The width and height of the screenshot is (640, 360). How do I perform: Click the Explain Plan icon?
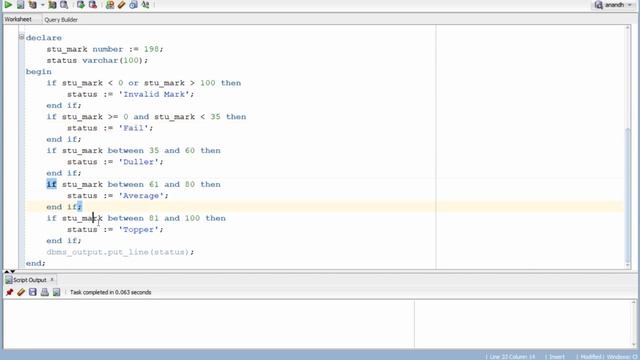(33, 5)
